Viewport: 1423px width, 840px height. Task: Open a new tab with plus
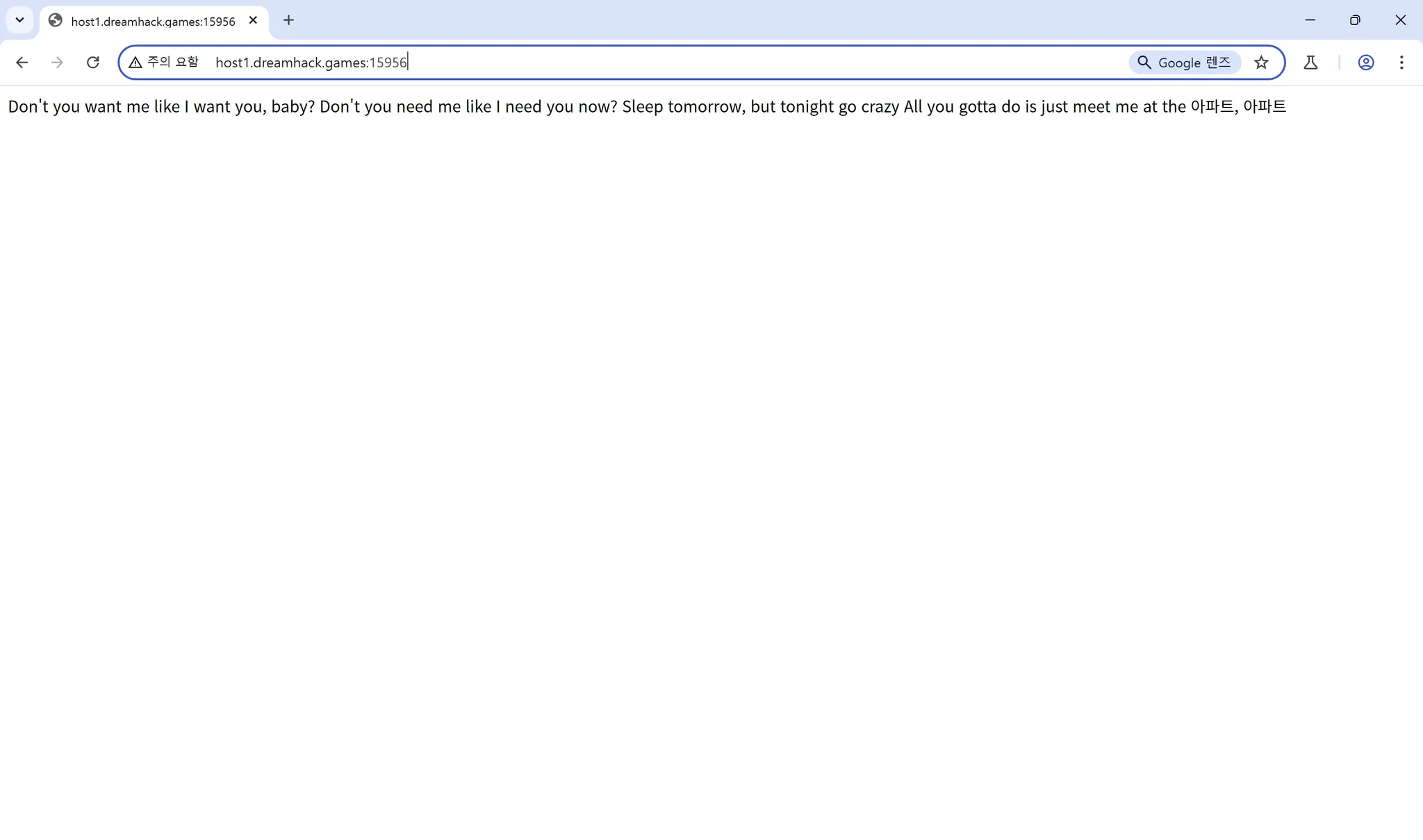click(x=289, y=20)
